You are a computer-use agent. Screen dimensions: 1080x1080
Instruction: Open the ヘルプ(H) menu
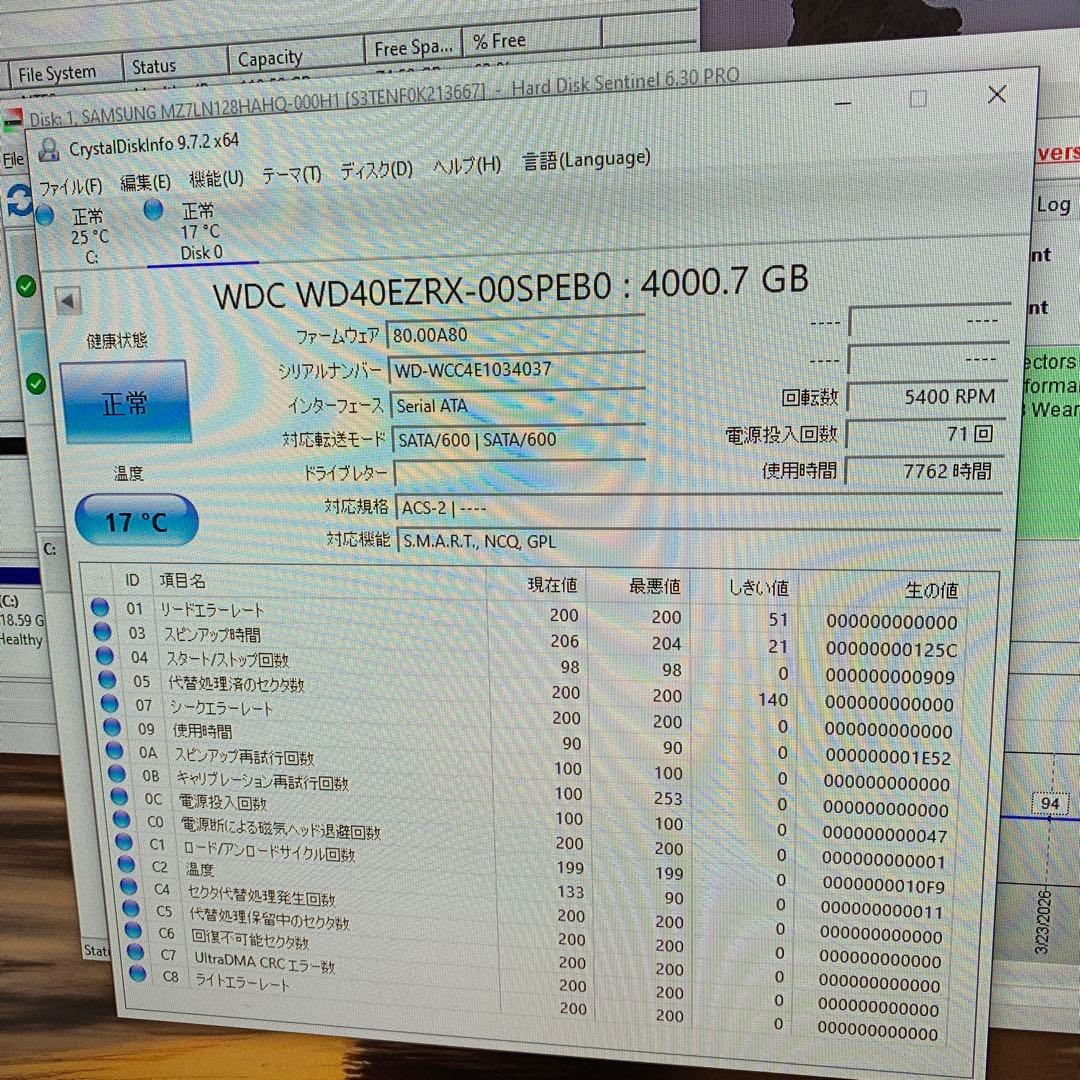point(467,165)
